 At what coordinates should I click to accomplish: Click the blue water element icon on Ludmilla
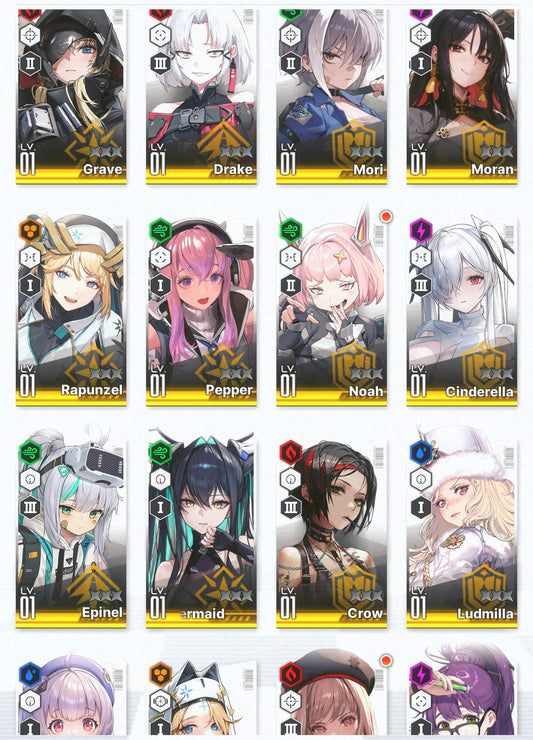pos(421,452)
